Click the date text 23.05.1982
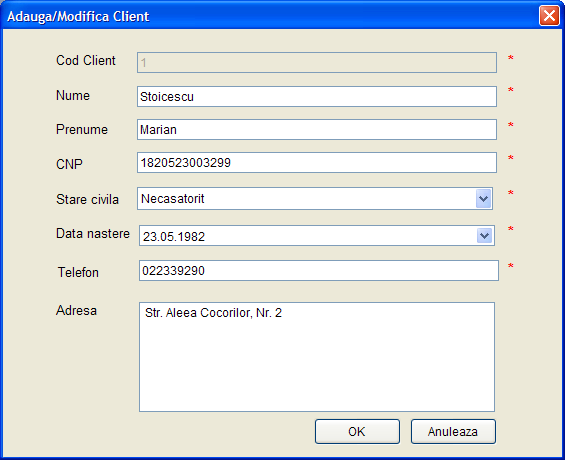565x460 pixels. [174, 237]
